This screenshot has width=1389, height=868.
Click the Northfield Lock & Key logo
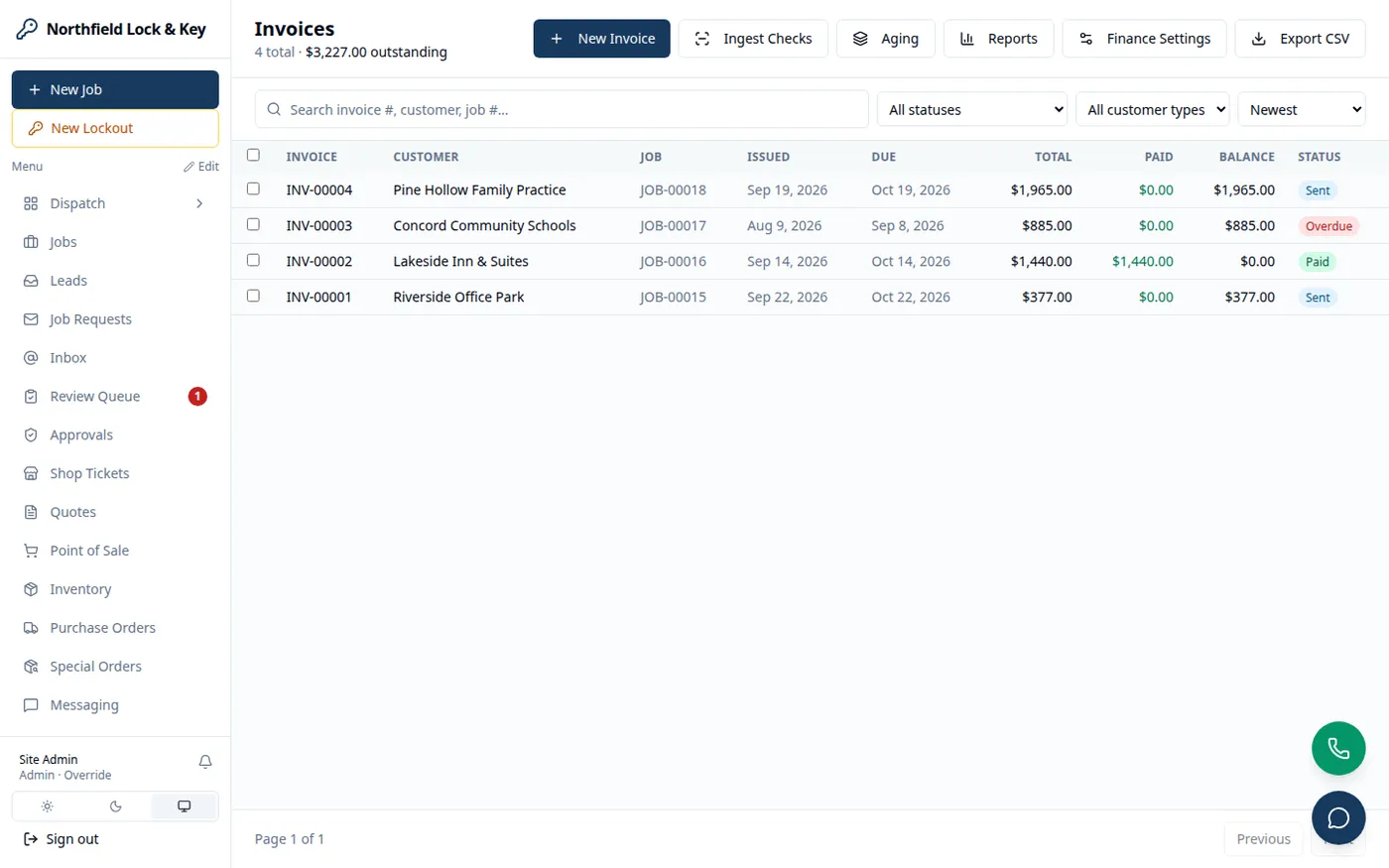(28, 29)
